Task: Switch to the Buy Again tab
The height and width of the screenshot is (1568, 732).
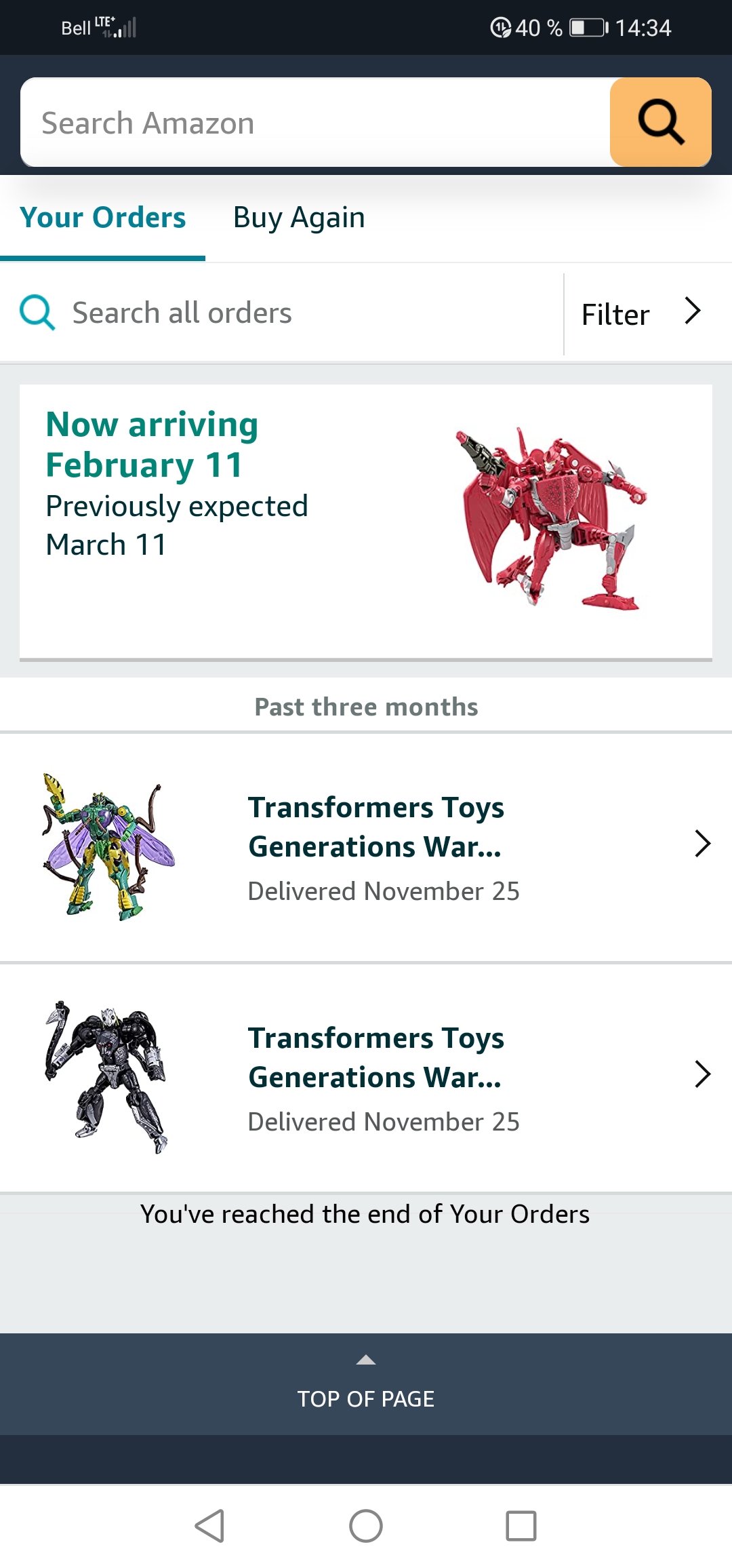Action: (299, 218)
